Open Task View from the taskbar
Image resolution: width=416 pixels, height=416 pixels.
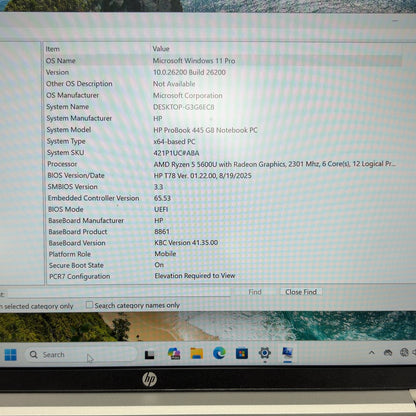[x=149, y=354]
